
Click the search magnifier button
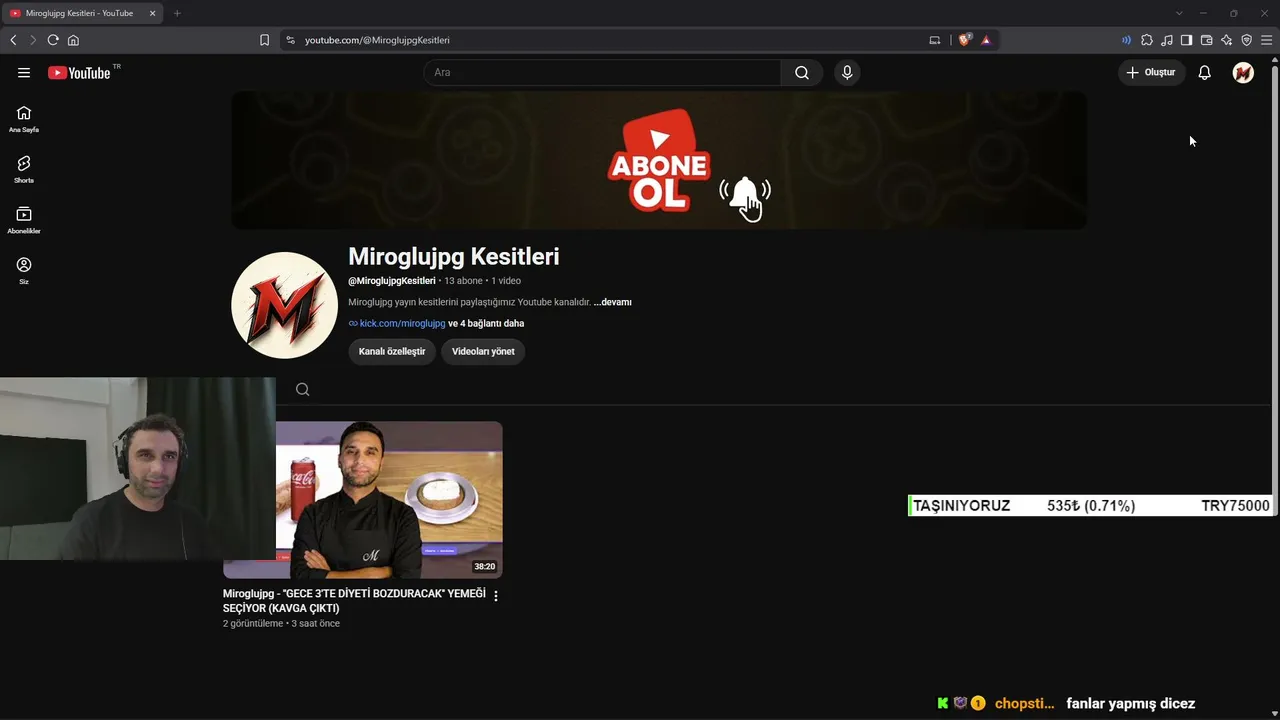click(802, 72)
